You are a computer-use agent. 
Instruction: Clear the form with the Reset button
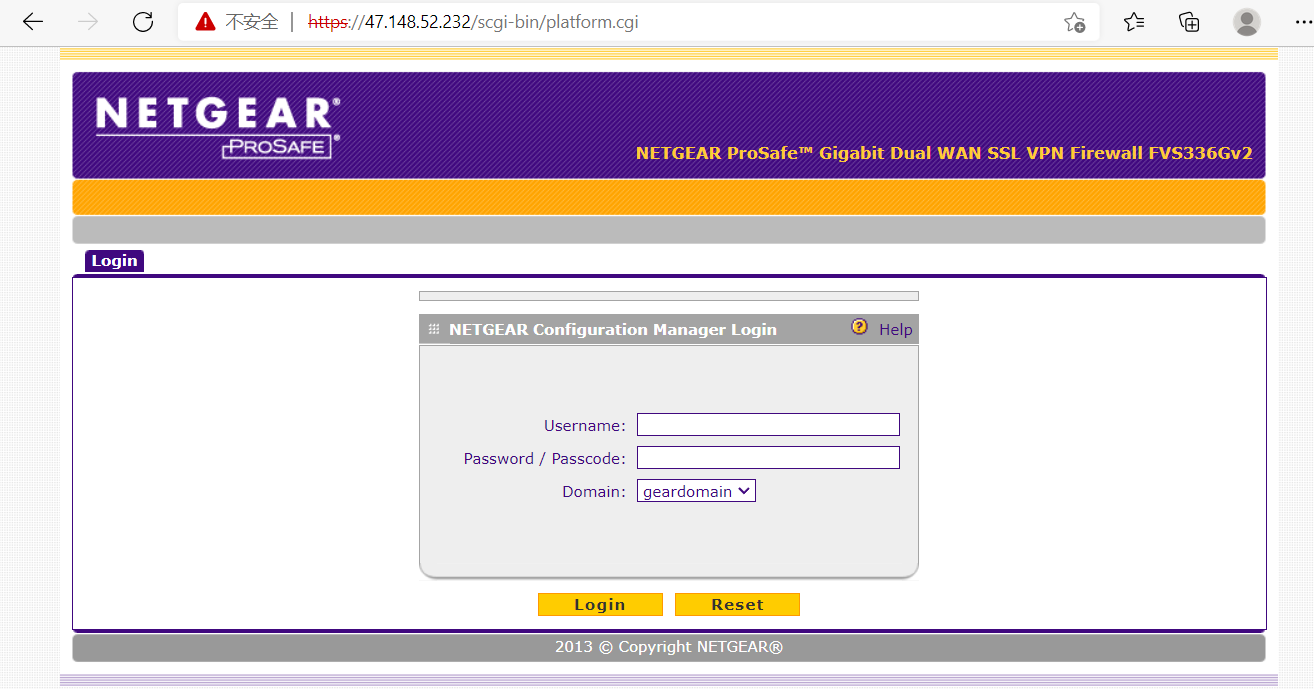coord(737,604)
